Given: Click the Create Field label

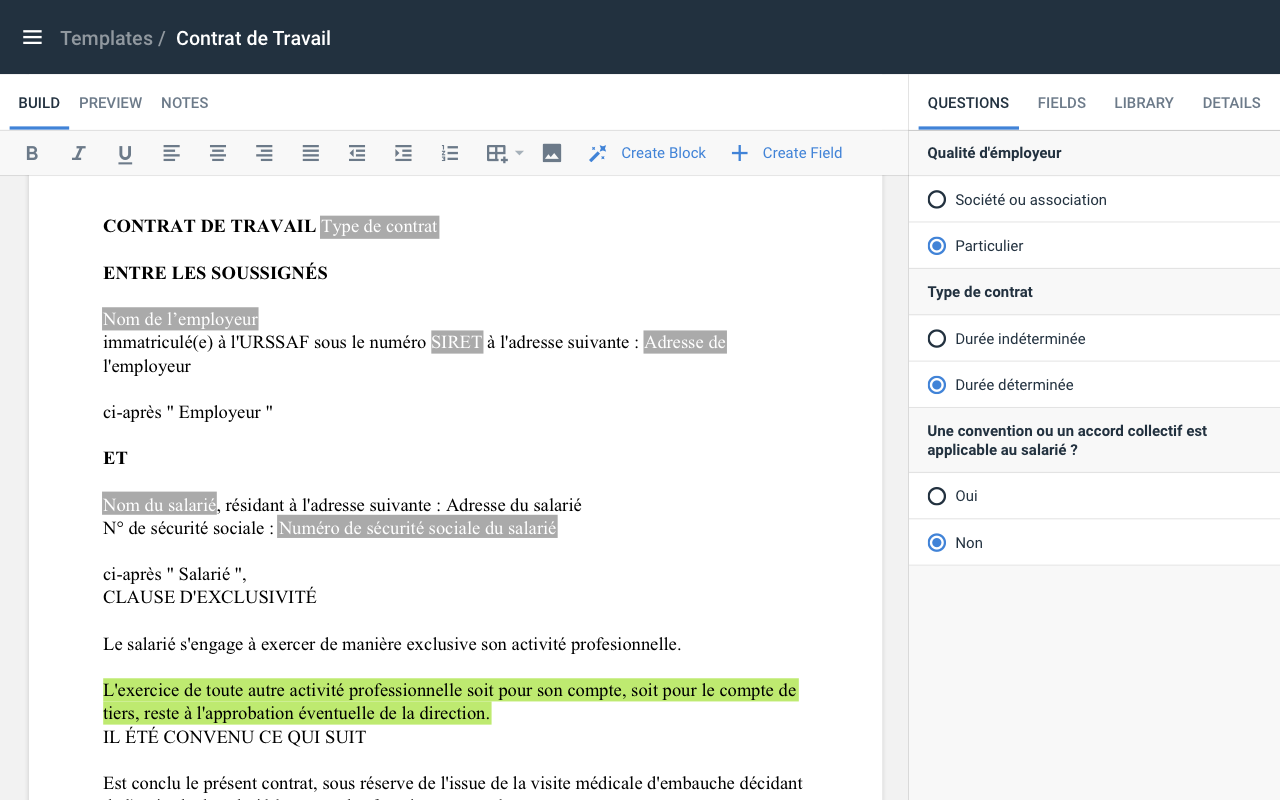Looking at the screenshot, I should coord(802,153).
